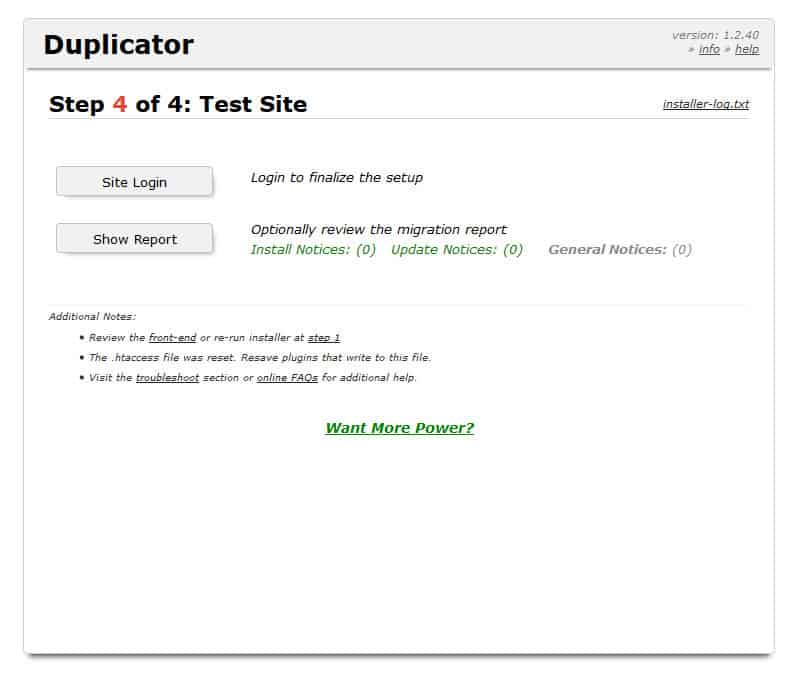Click the Want More Power? link

[400, 427]
